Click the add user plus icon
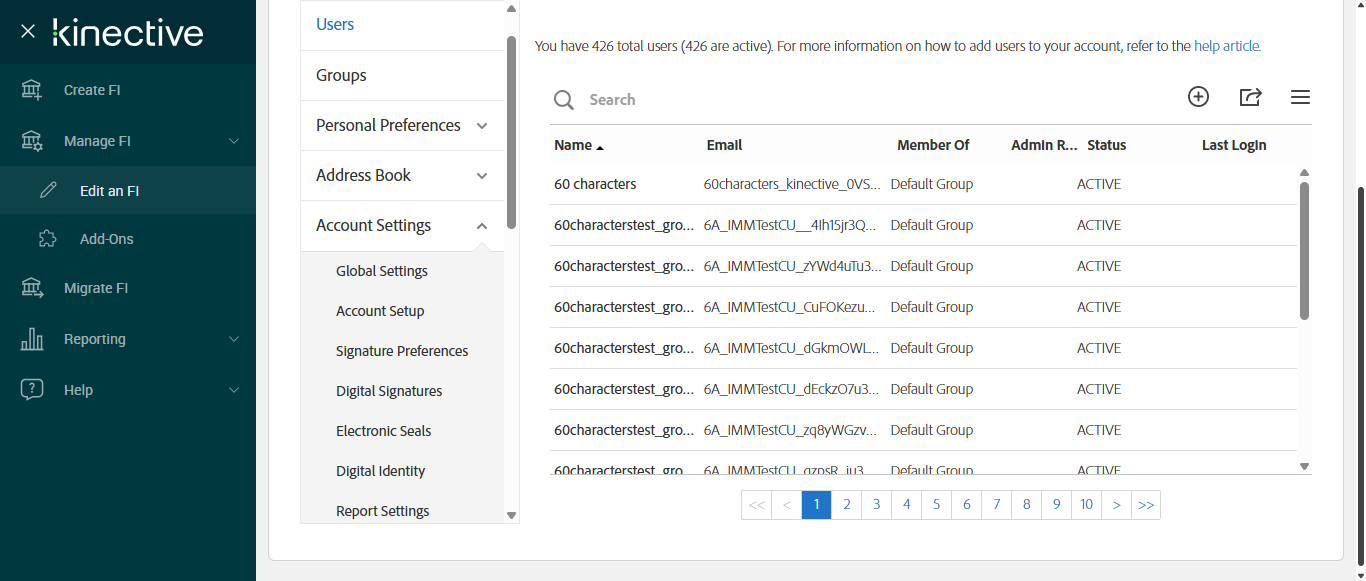The height and width of the screenshot is (581, 1366). [1198, 97]
